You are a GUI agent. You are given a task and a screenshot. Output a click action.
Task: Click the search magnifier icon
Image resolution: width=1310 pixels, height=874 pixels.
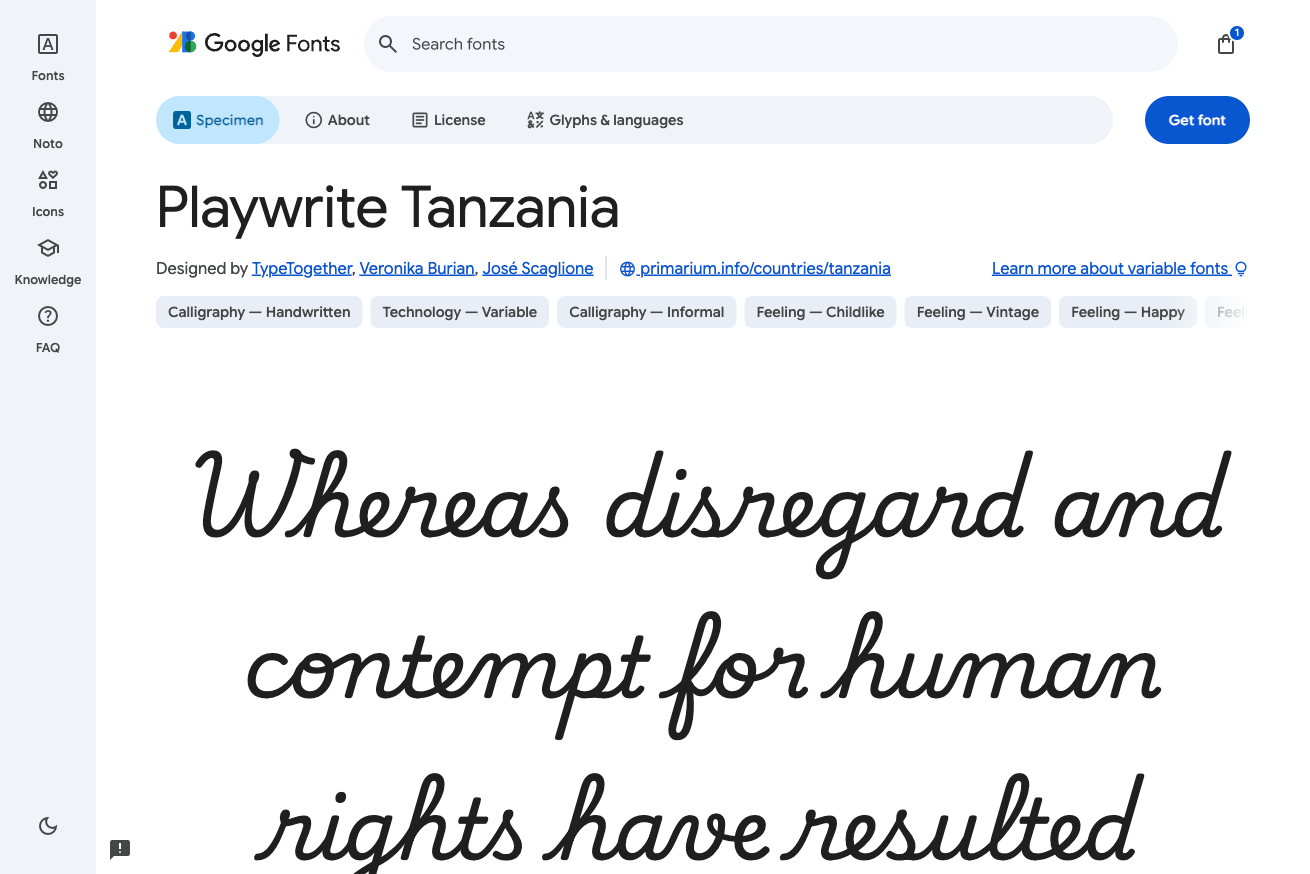(388, 44)
